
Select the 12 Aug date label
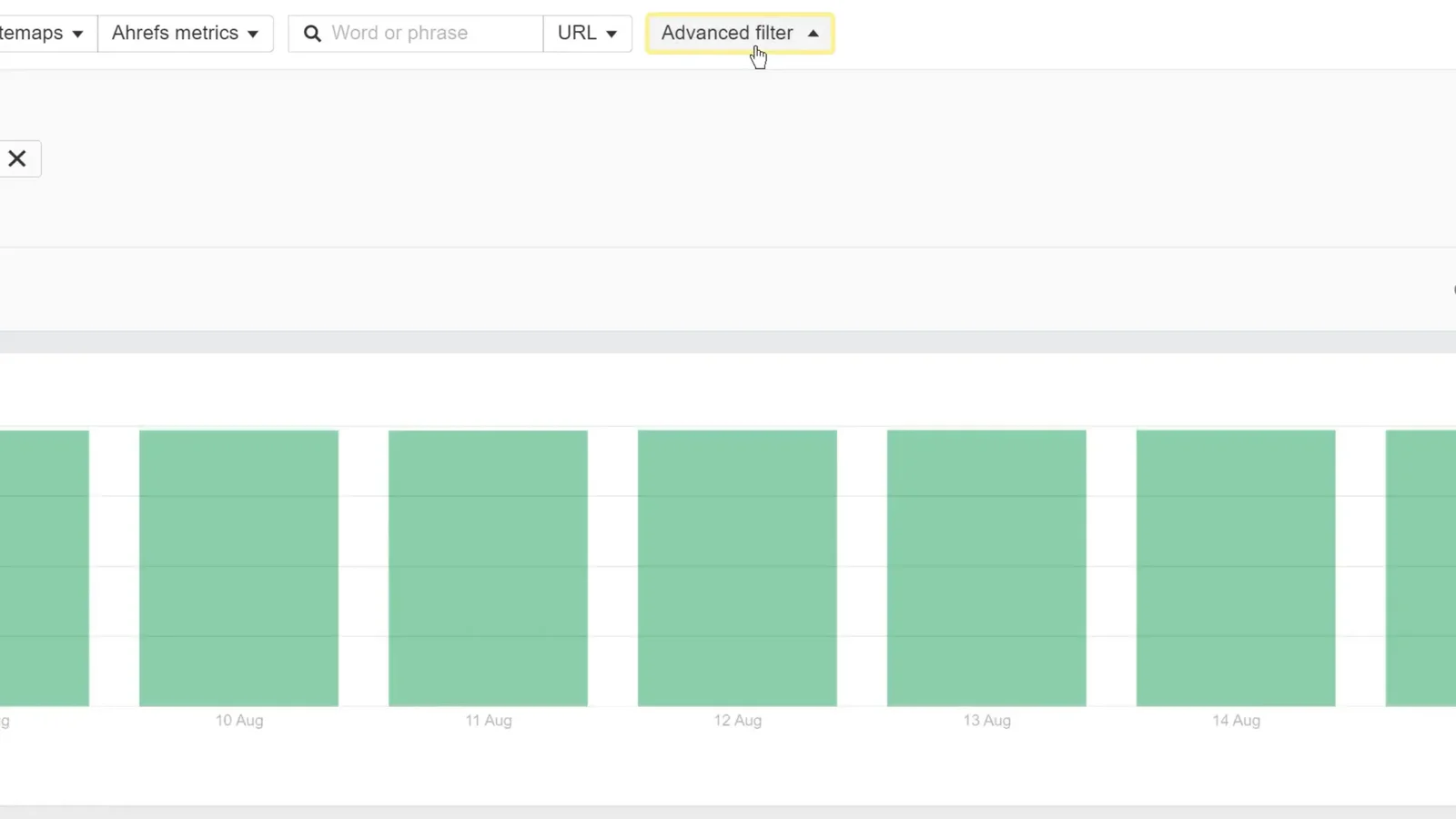point(738,720)
